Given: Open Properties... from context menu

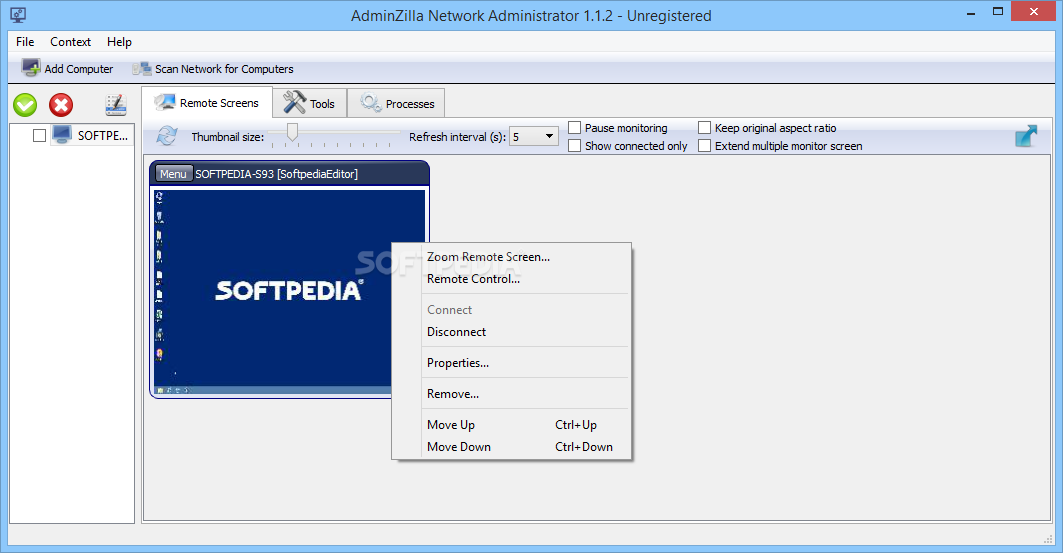Looking at the screenshot, I should coord(513,363).
